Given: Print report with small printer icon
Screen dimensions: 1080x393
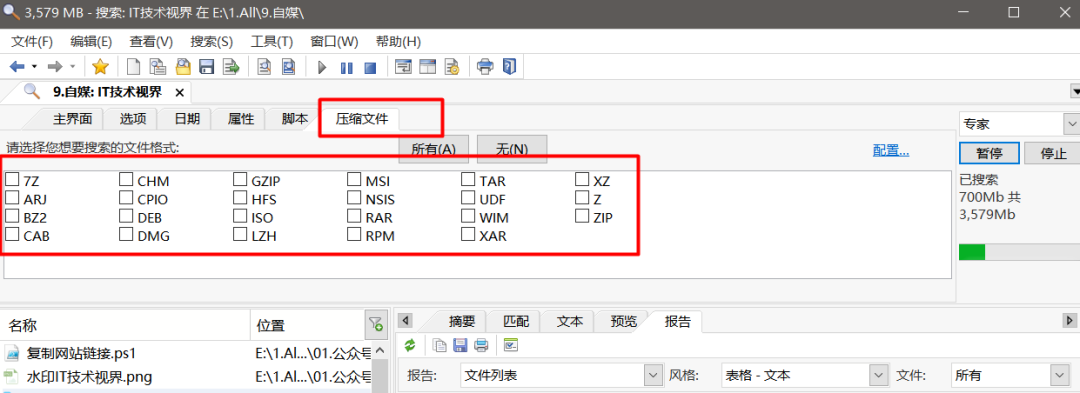Looking at the screenshot, I should (481, 345).
